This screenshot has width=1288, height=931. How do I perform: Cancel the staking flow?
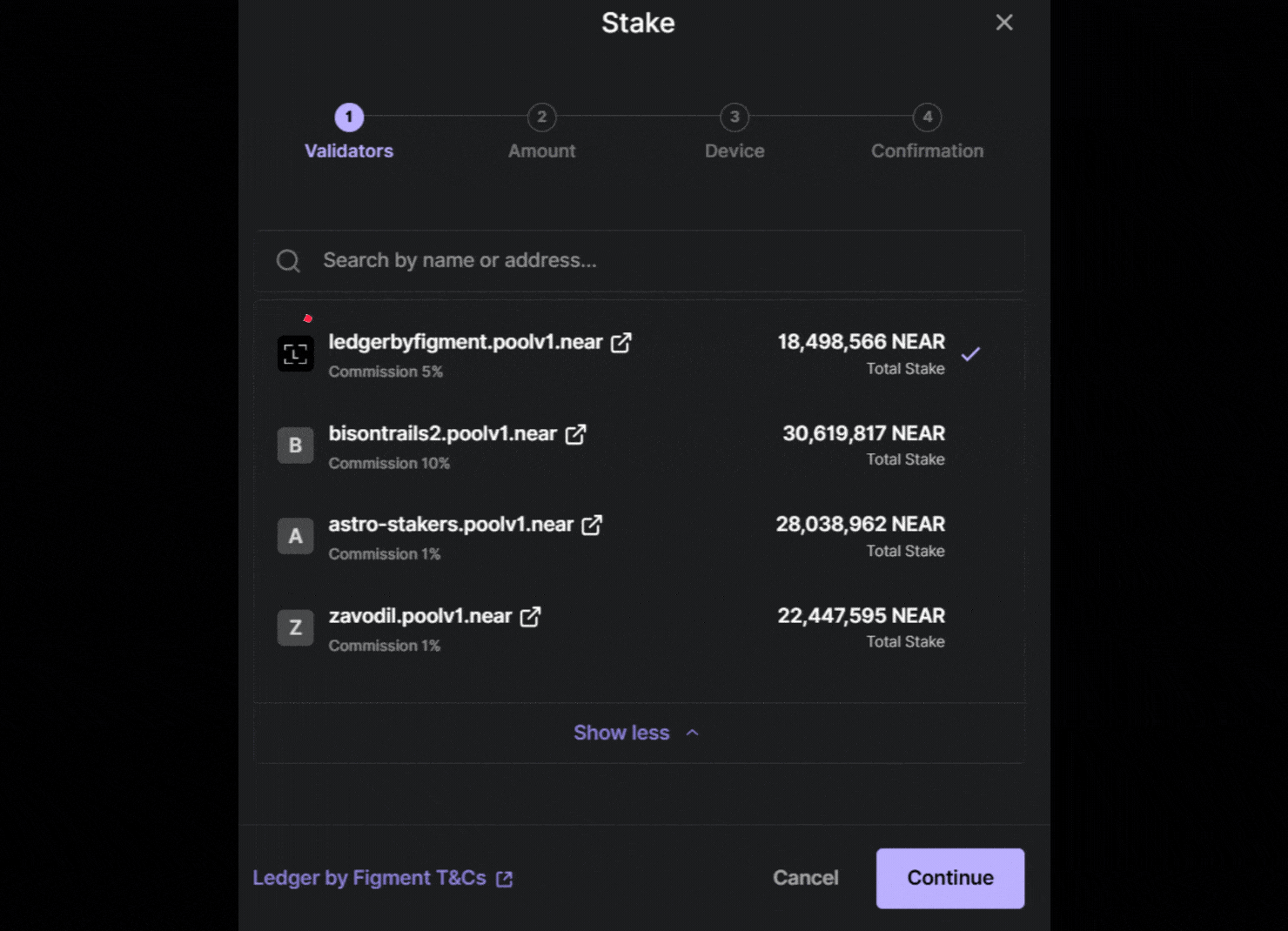tap(805, 878)
